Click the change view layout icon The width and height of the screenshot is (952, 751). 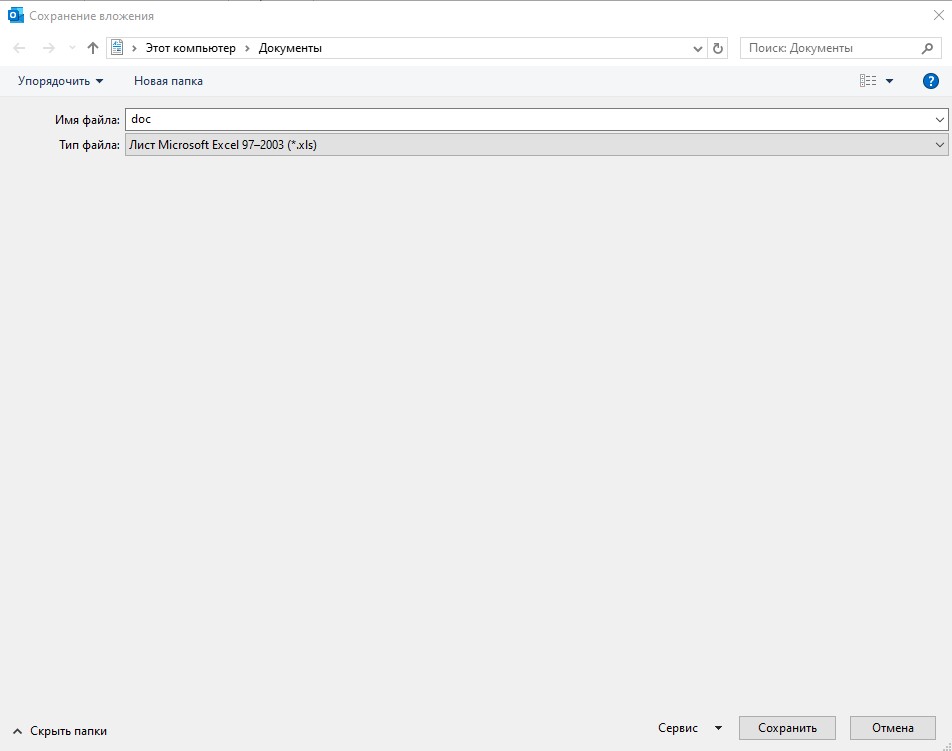(x=867, y=81)
